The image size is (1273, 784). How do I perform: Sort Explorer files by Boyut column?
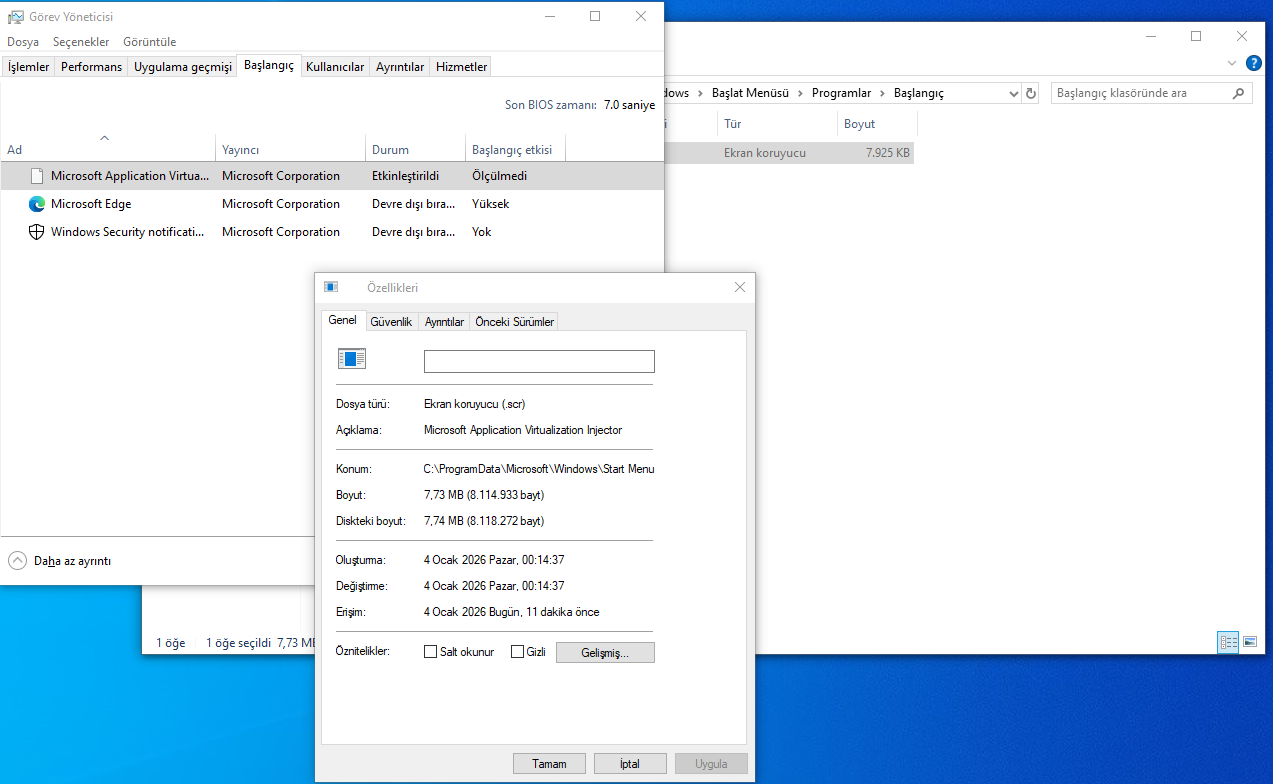tap(877, 124)
